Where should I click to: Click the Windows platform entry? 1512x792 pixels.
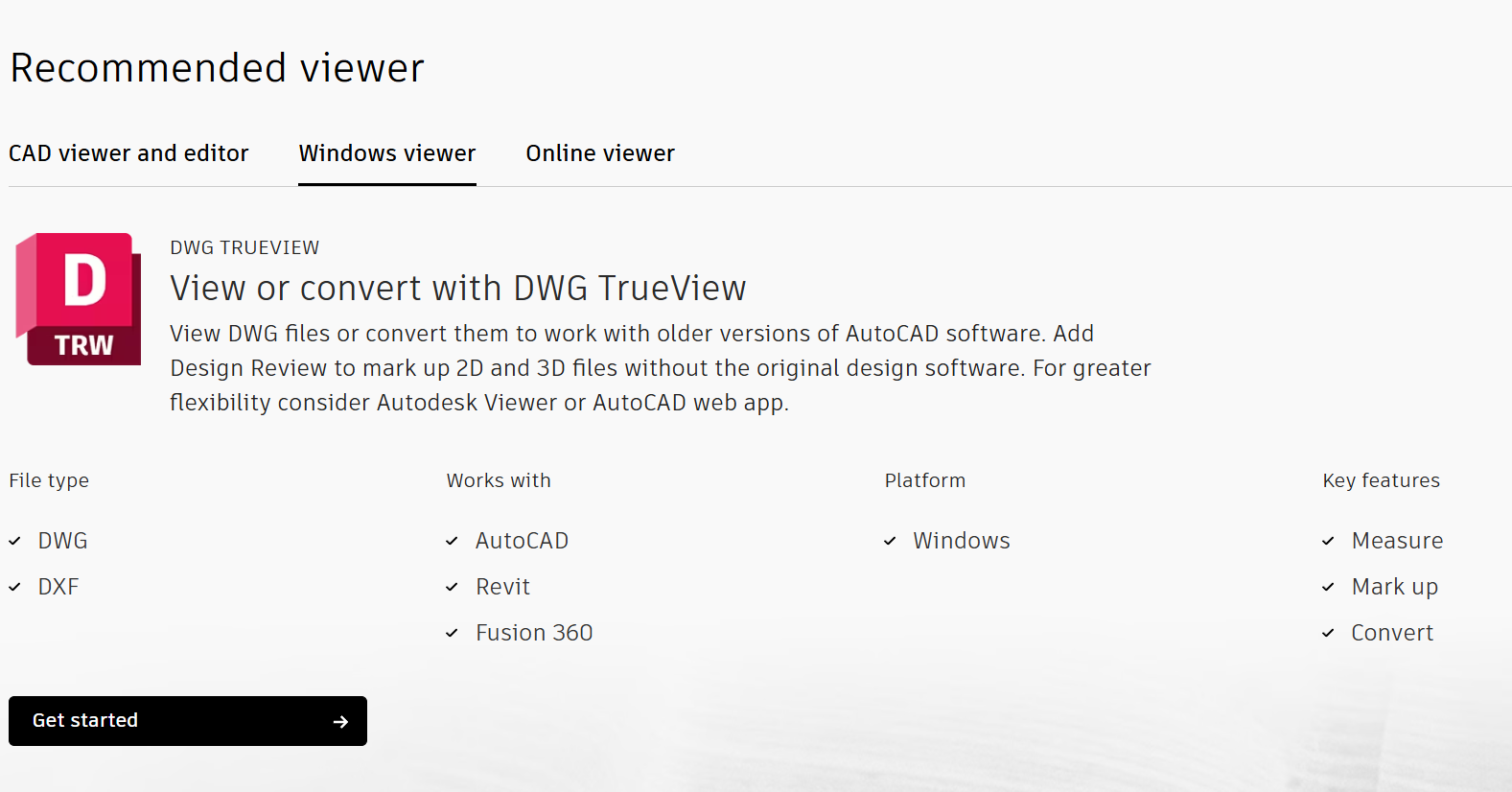pos(962,541)
